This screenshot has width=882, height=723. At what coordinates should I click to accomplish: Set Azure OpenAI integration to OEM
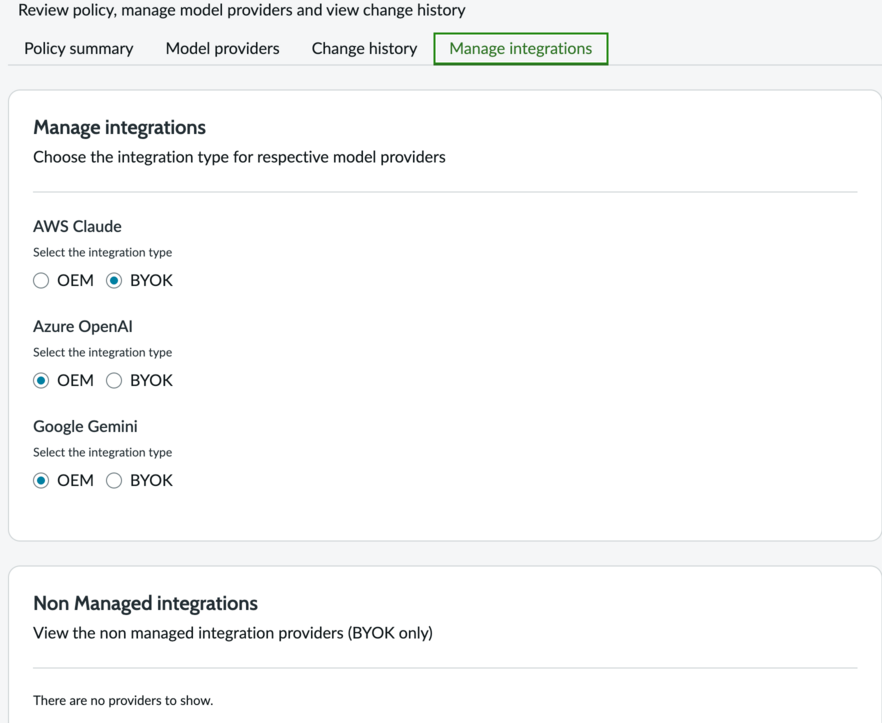tap(41, 380)
